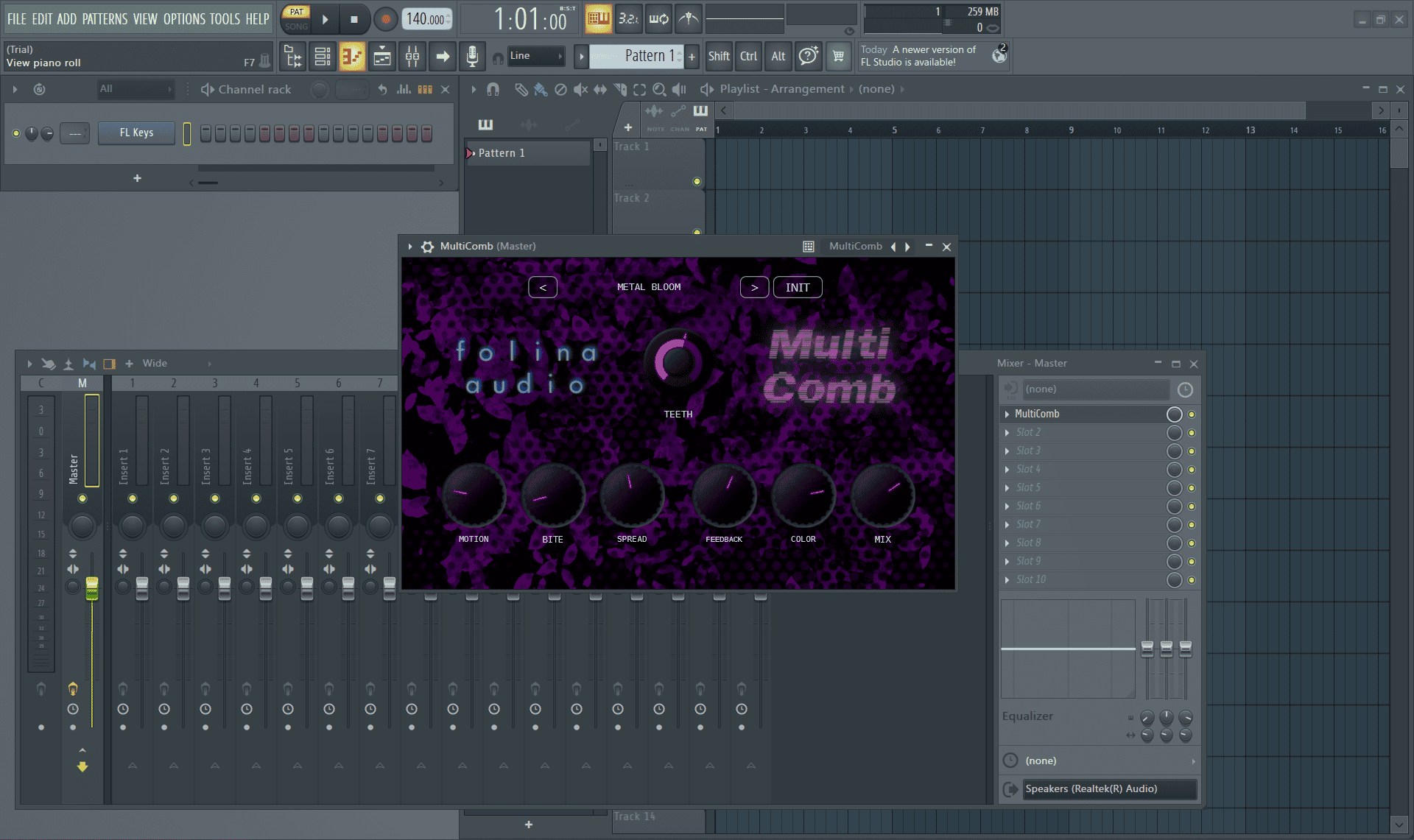Open the TOOLS menu

225,19
